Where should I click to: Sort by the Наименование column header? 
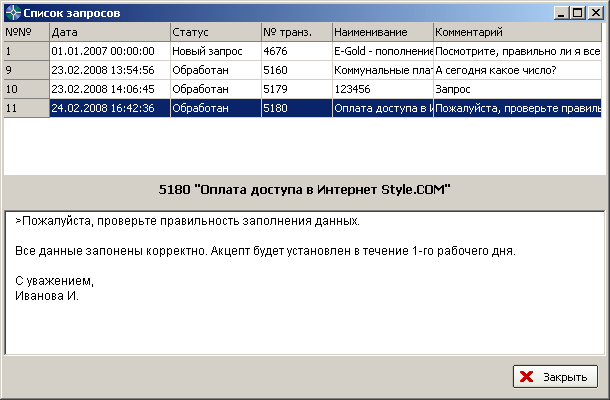[x=382, y=32]
